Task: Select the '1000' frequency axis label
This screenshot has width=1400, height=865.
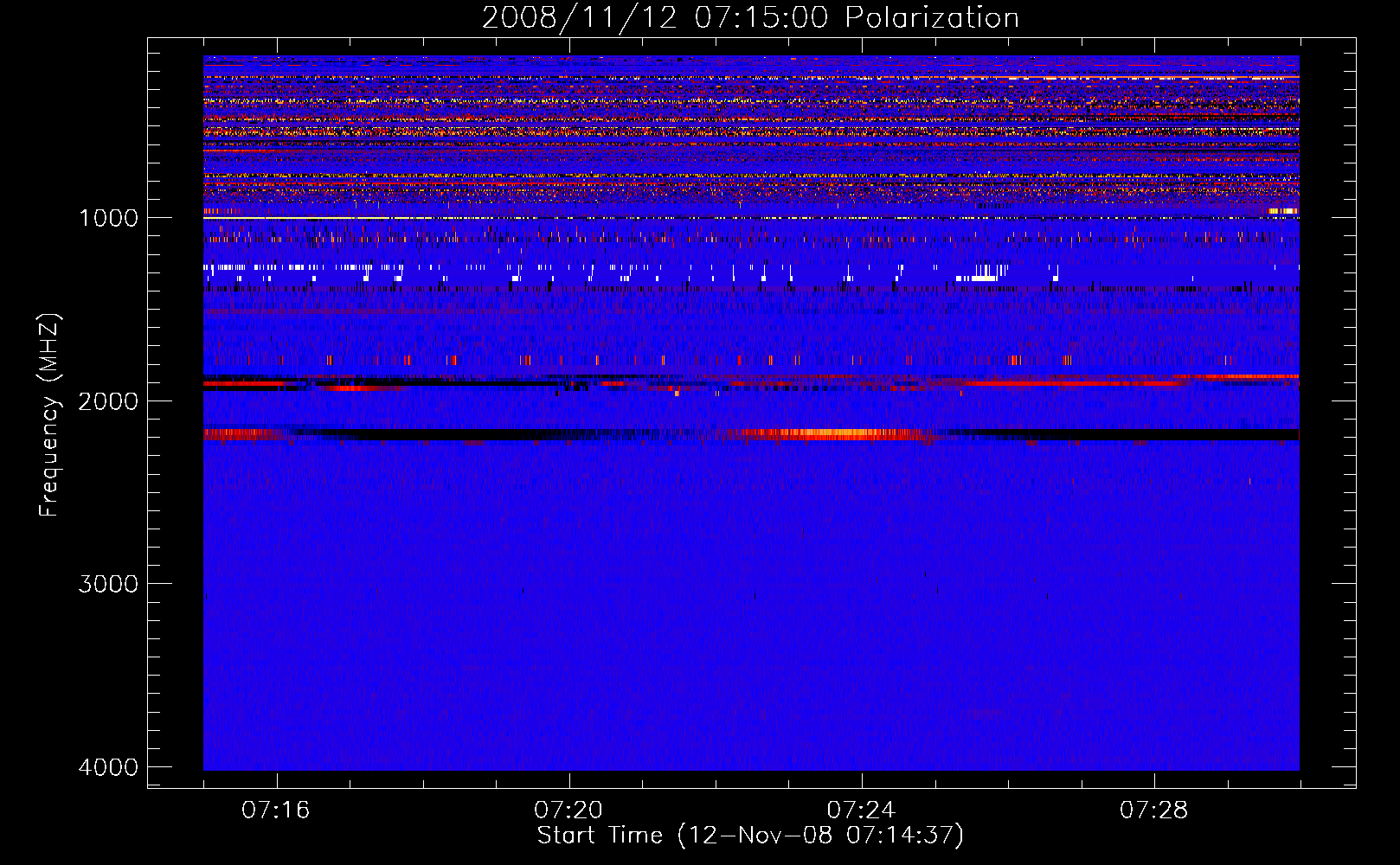Action: click(x=109, y=218)
